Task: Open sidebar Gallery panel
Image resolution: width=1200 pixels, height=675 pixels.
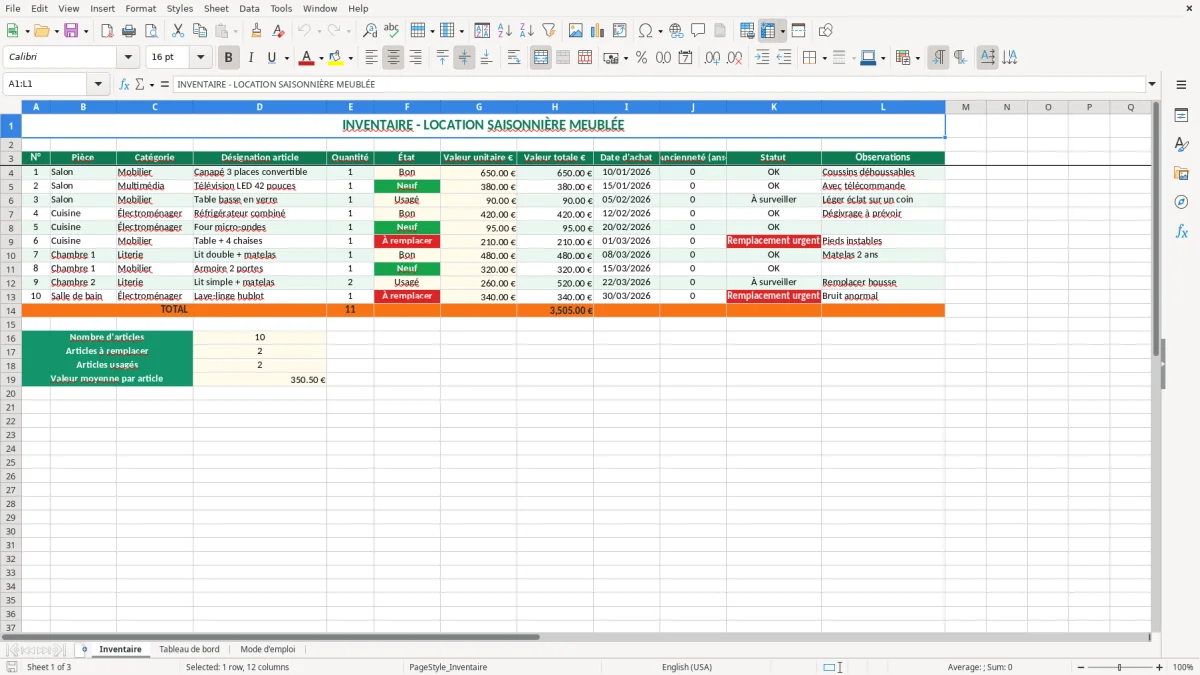Action: 1181,173
